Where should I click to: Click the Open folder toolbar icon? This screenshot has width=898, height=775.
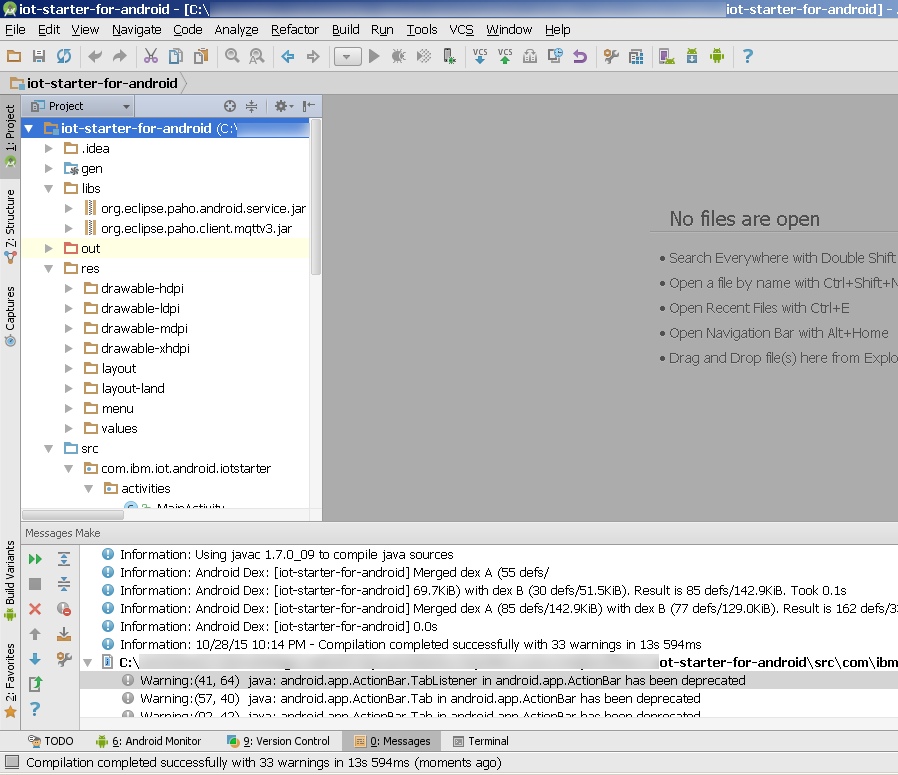[x=14, y=56]
